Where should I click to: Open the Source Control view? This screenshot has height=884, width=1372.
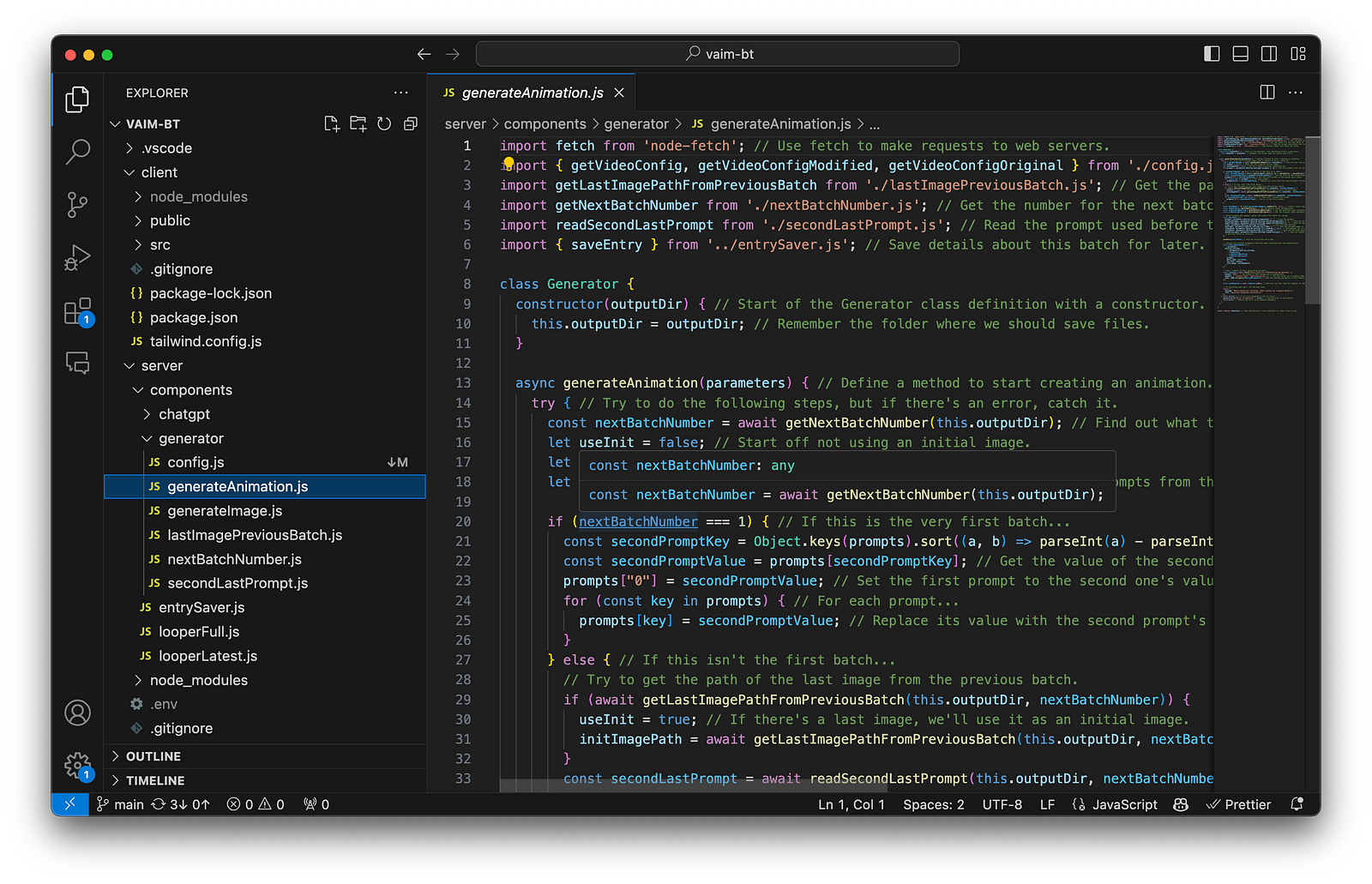pyautogui.click(x=77, y=205)
